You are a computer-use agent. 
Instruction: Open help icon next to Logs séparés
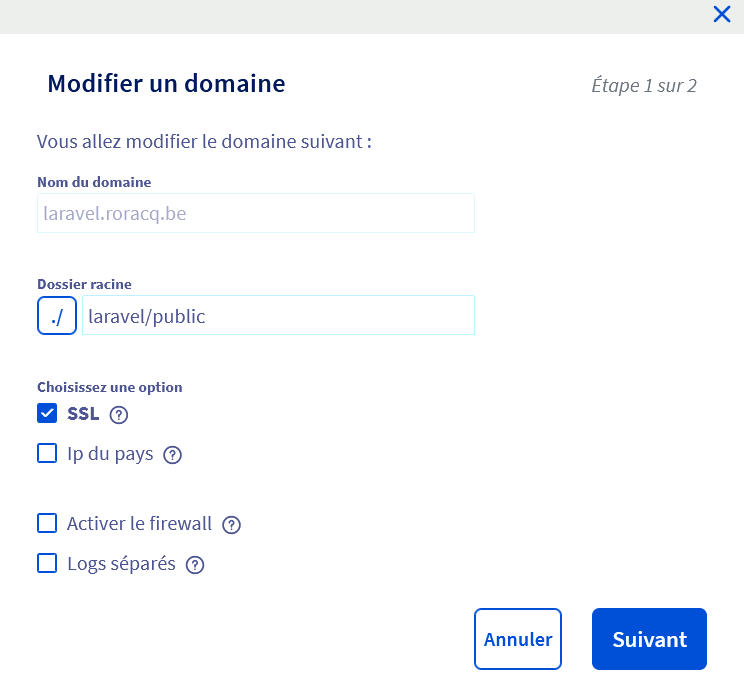pos(195,565)
